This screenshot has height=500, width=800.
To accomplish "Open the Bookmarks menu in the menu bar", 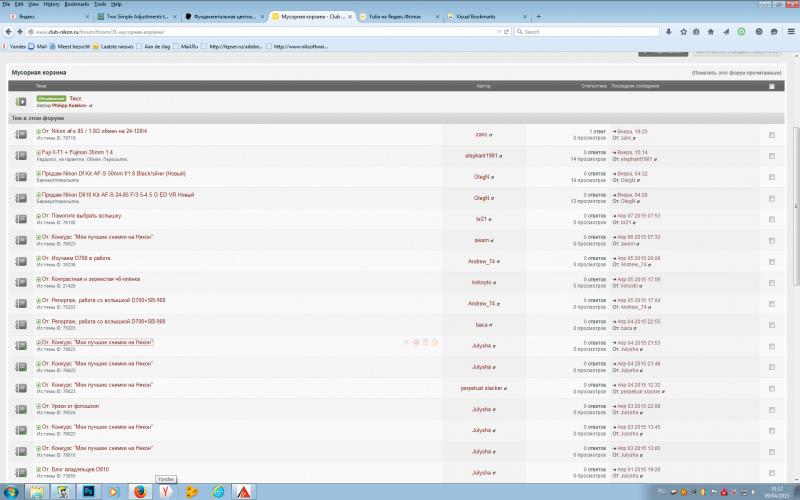I will point(77,4).
